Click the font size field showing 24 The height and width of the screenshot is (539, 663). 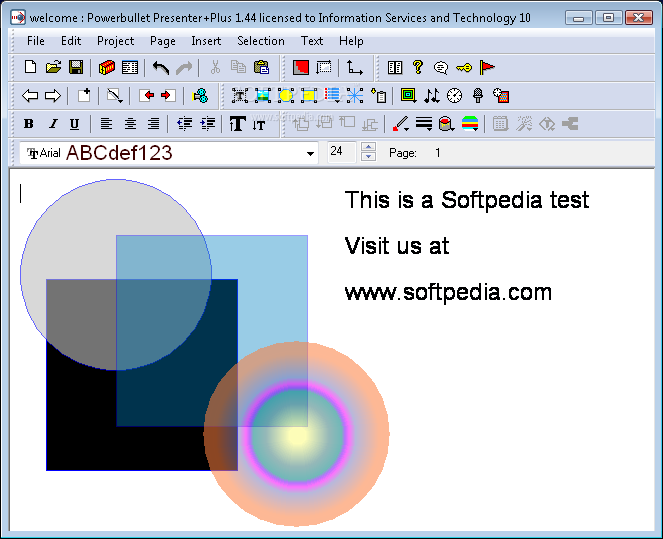tap(342, 152)
